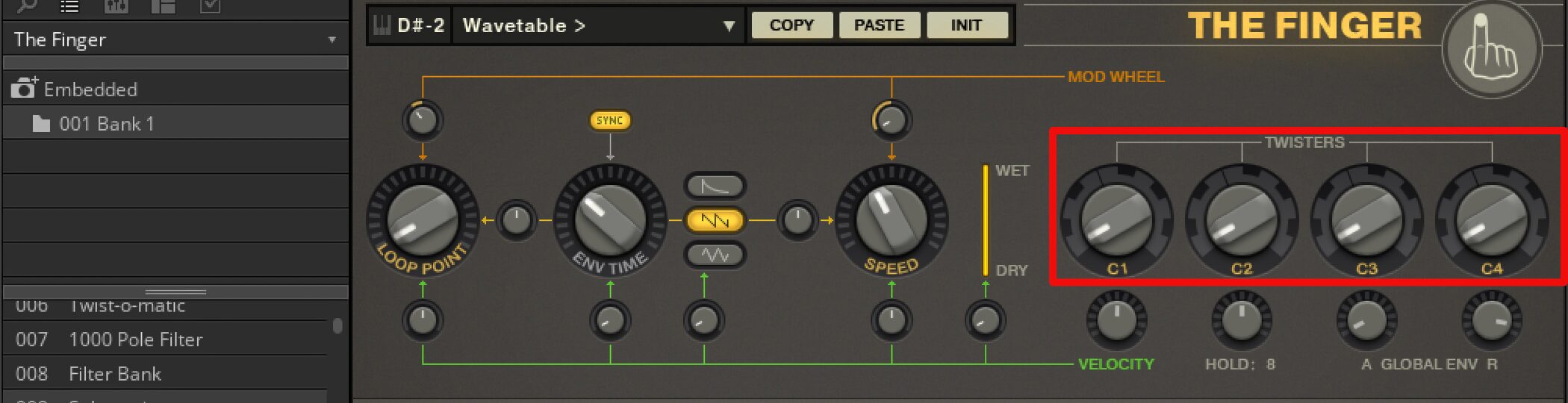Click the WET/DRY mix slider
This screenshot has height=403, width=1568.
coord(986,220)
